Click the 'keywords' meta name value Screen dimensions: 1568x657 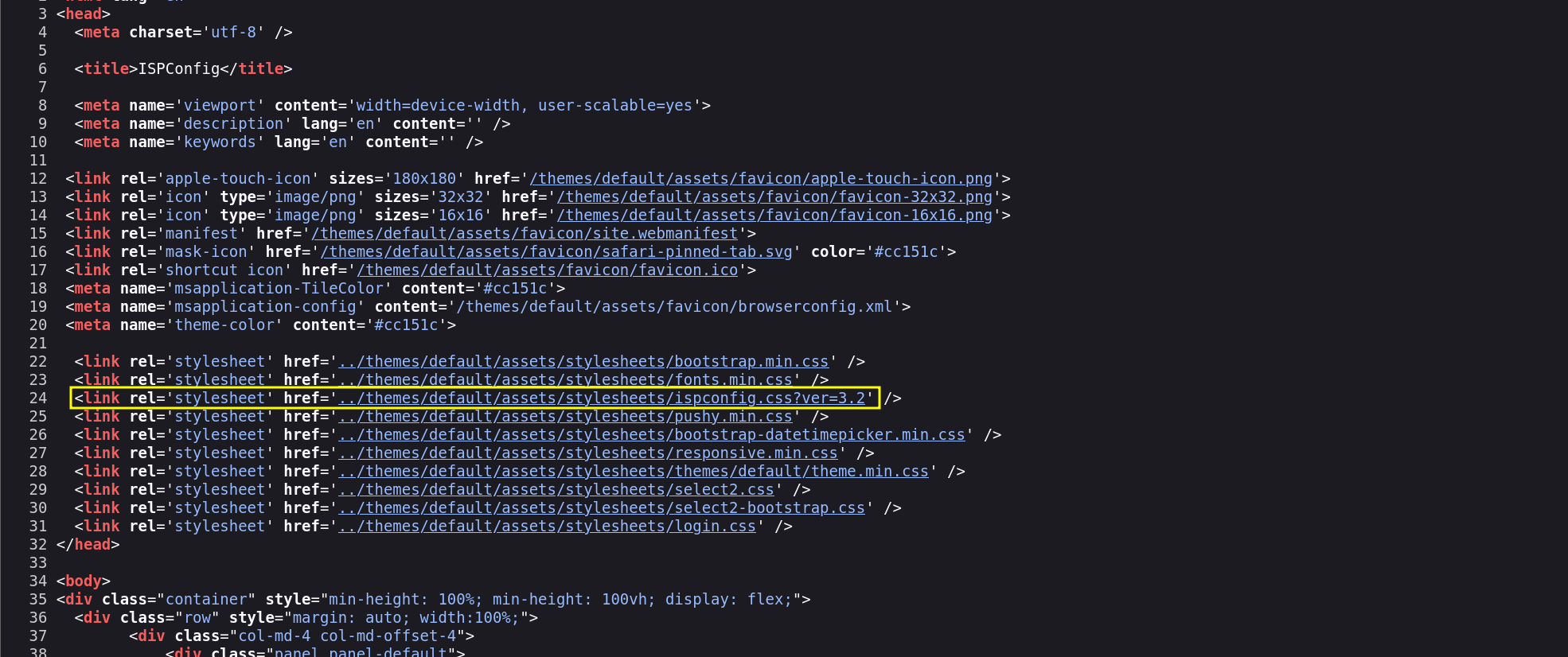click(220, 142)
